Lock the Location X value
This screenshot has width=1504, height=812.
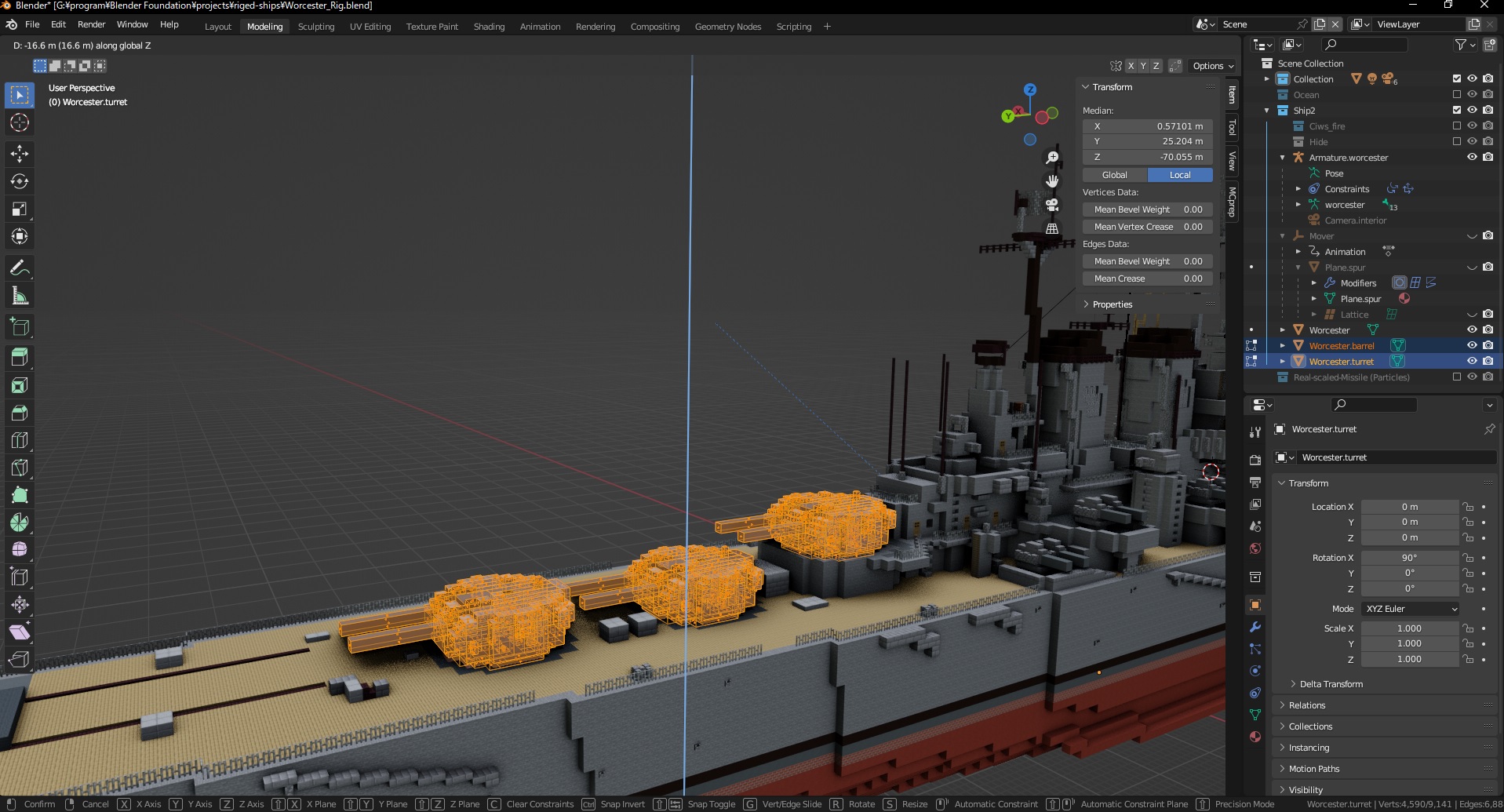point(1468,507)
